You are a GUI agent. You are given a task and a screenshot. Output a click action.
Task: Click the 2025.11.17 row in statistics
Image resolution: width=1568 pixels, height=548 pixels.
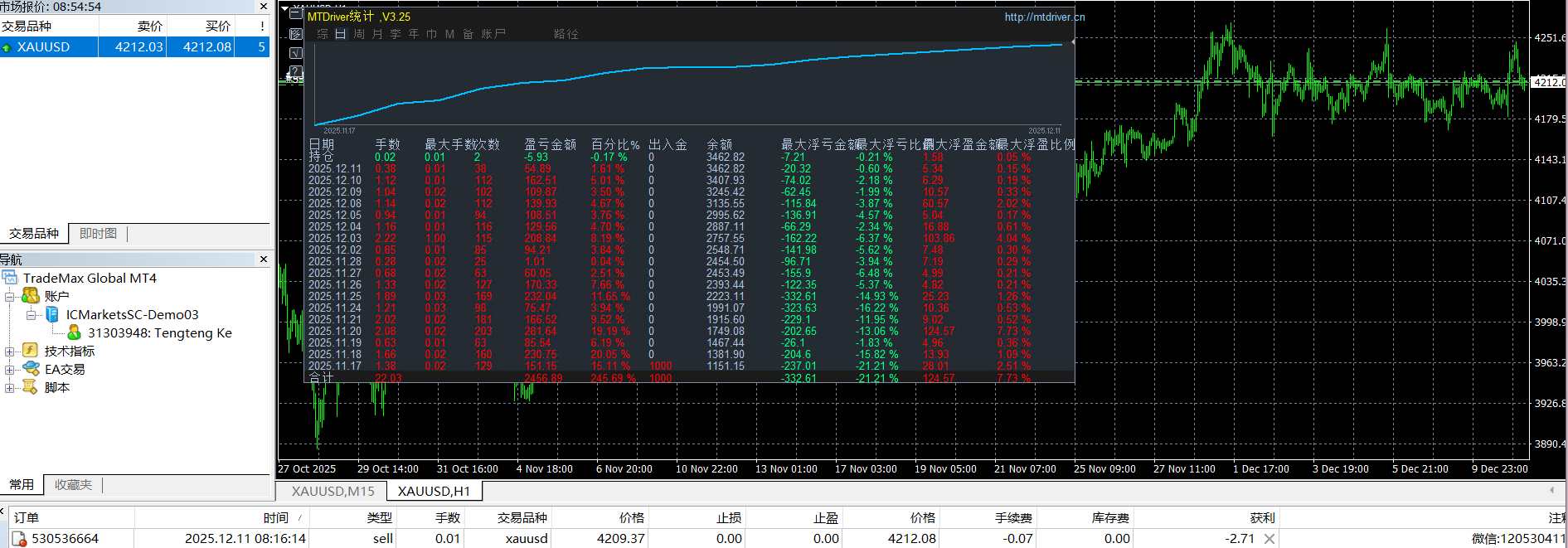click(x=691, y=366)
